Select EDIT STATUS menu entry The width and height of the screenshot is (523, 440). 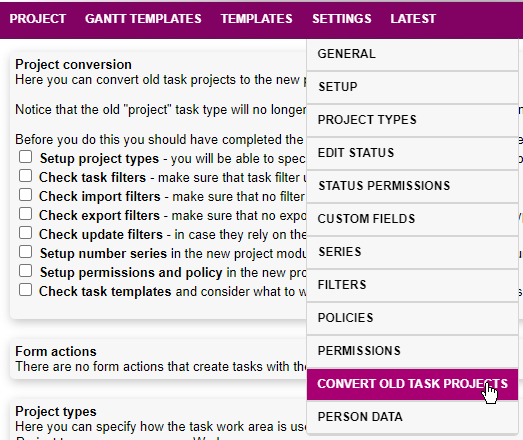[x=412, y=153]
